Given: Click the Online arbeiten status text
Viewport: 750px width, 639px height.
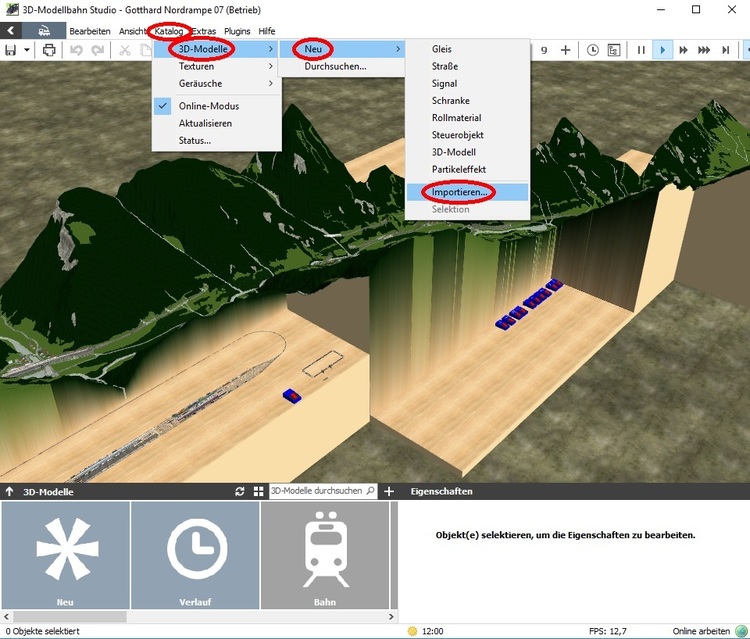Looking at the screenshot, I should 701,631.
